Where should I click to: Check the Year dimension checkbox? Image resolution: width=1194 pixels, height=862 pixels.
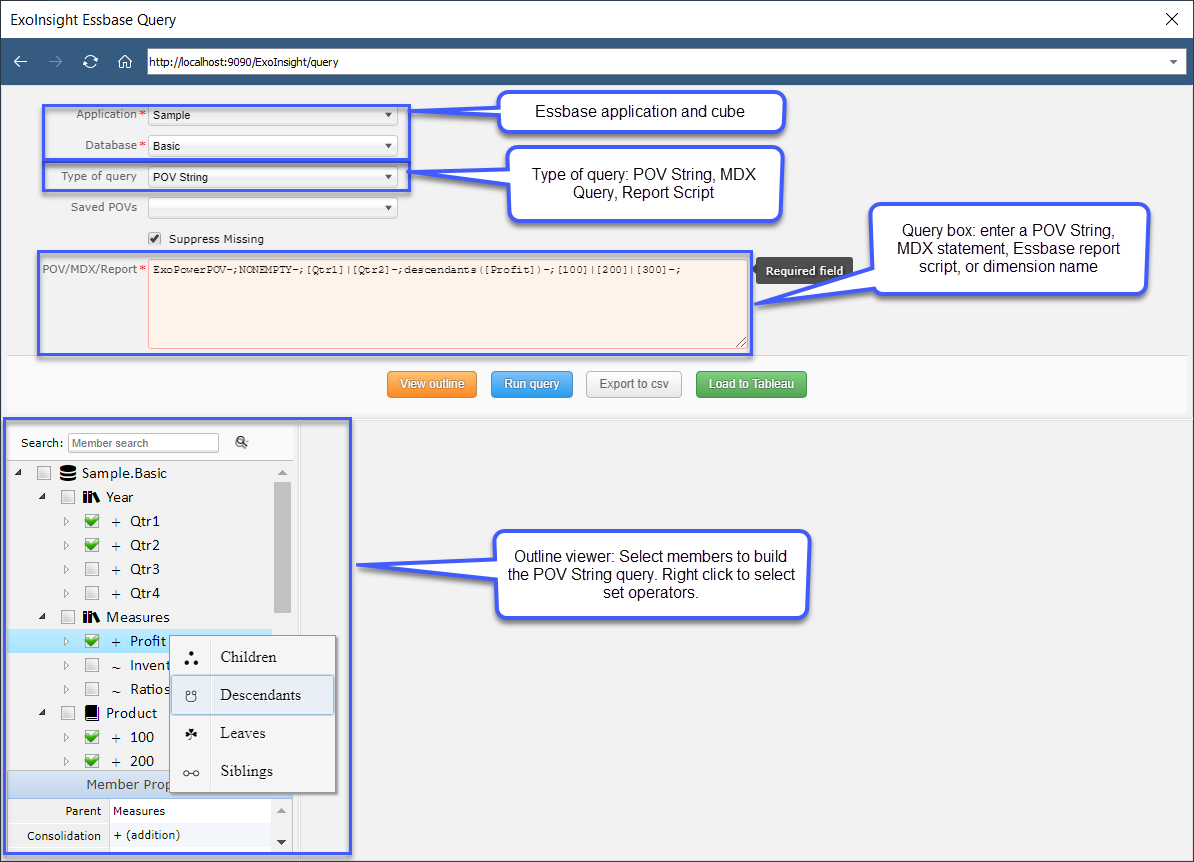(x=68, y=497)
